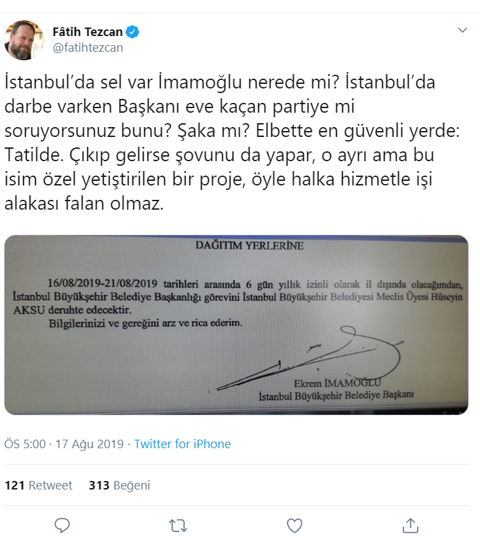
Task: View the 121 Retweet list
Action: [x=38, y=485]
